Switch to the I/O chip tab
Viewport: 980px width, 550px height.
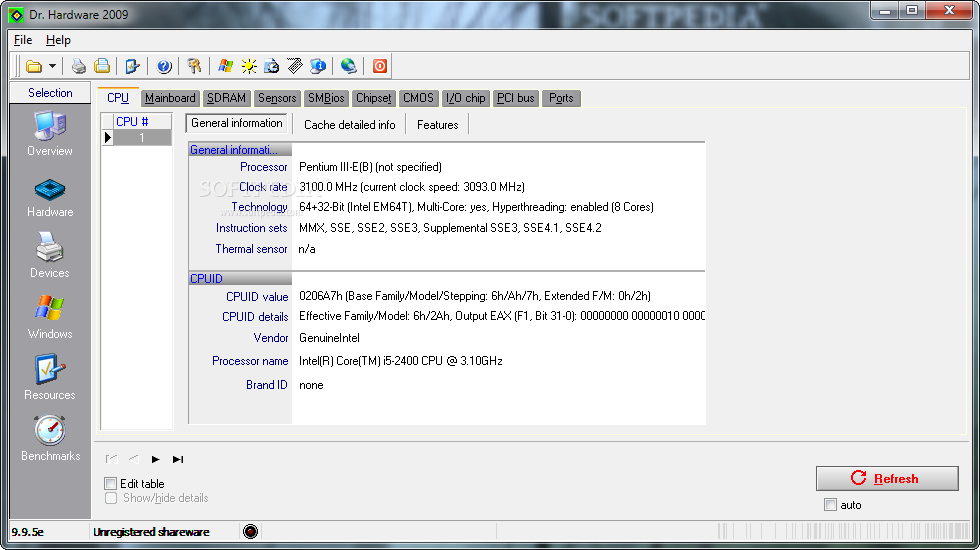click(x=466, y=98)
